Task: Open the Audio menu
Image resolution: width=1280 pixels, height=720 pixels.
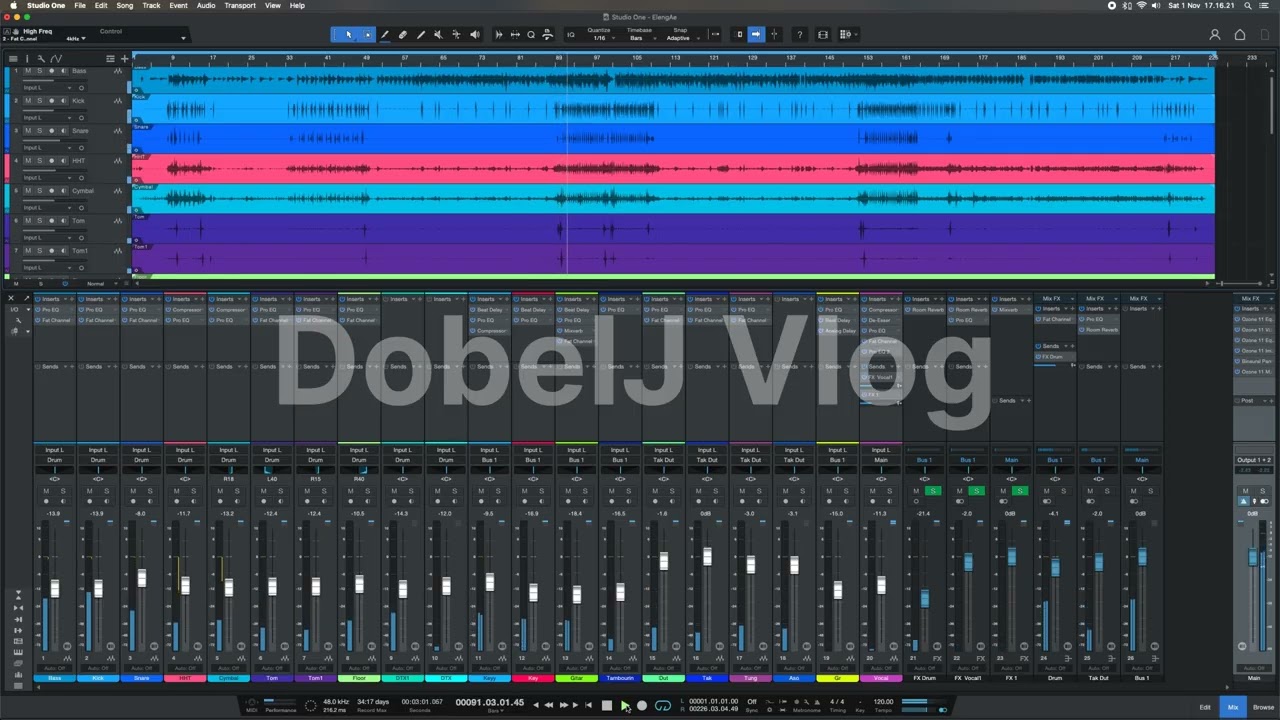Action: [x=206, y=5]
